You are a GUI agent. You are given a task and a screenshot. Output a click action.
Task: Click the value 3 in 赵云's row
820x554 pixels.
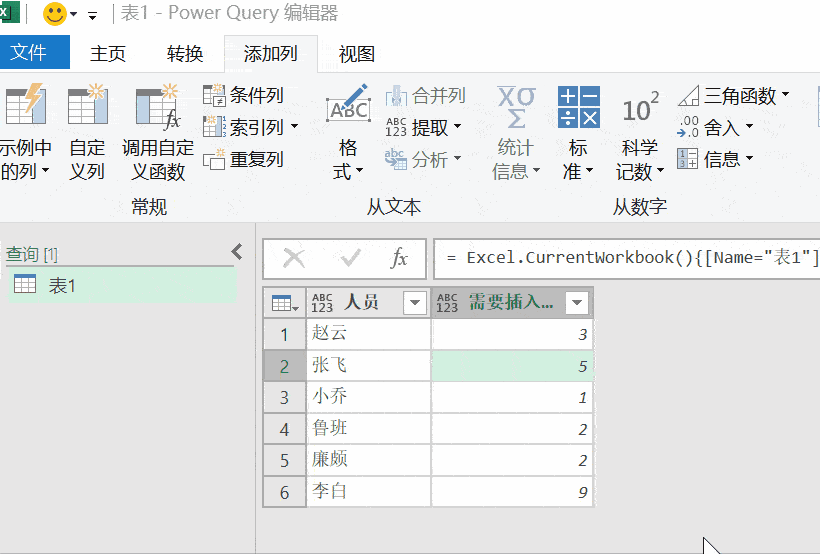click(x=512, y=334)
